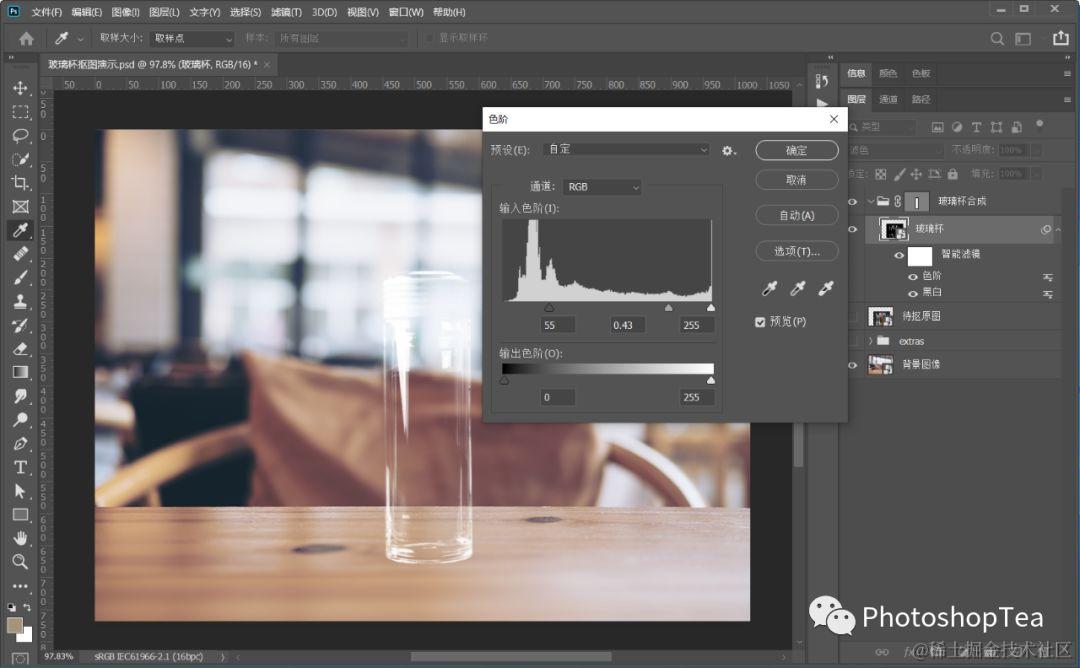Open the 预设 preset dropdown
Screen dimensions: 1080x668
(626, 149)
